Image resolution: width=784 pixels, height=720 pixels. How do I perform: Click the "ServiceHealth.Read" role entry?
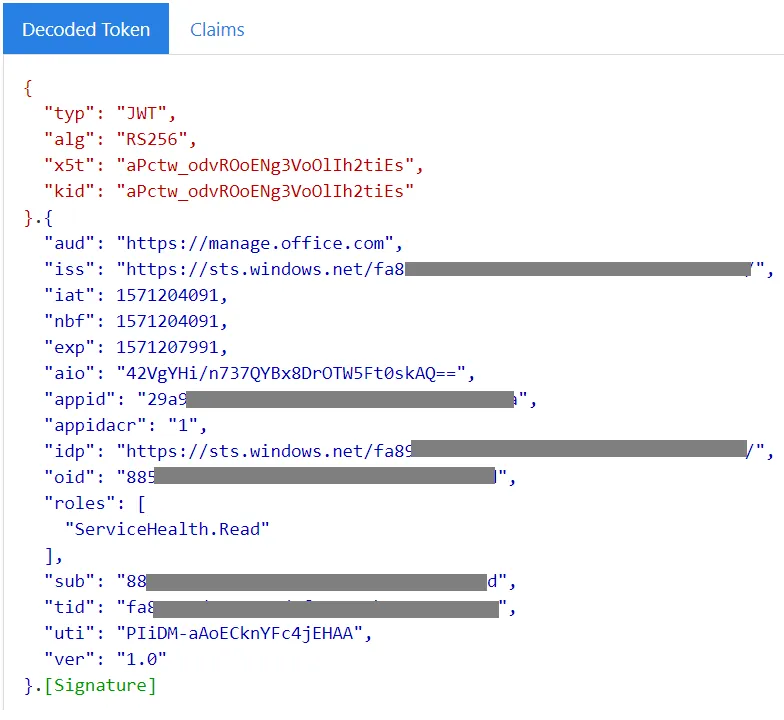[168, 529]
